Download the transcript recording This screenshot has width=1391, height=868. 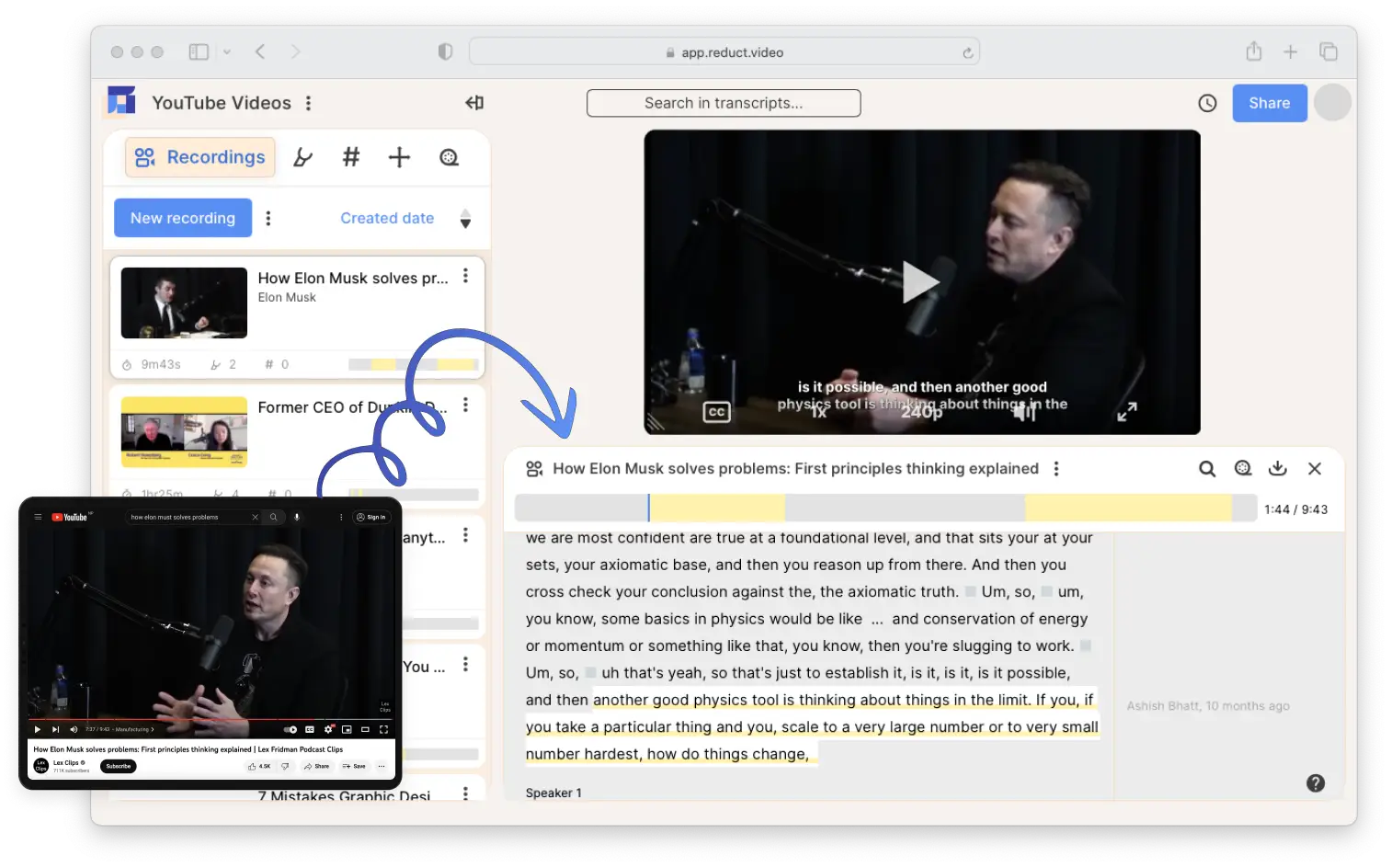(x=1278, y=469)
